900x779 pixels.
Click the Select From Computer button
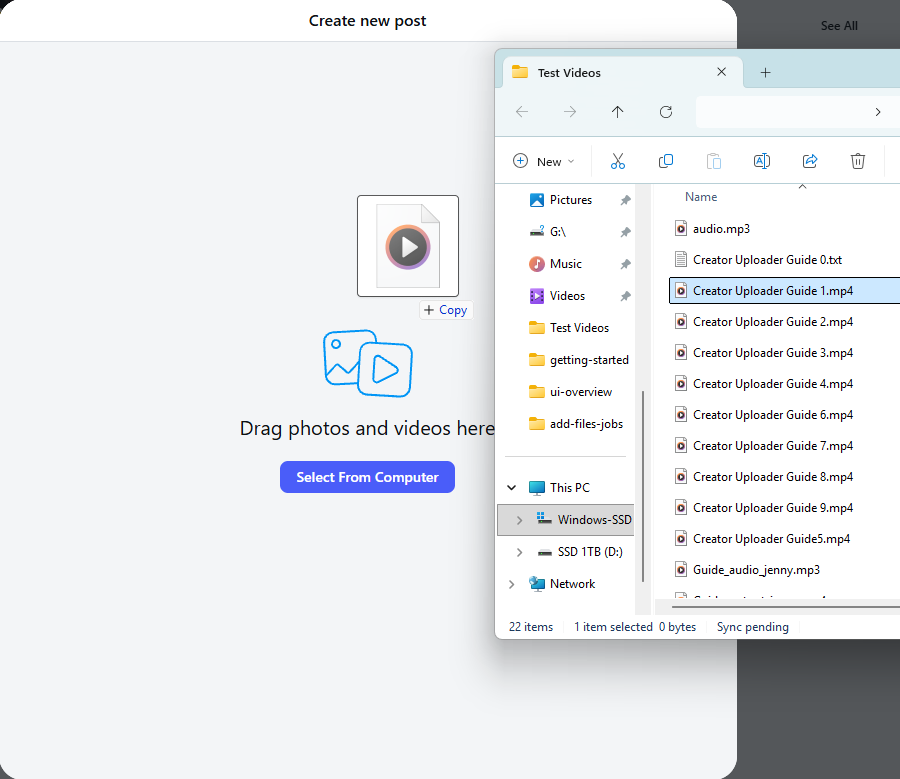point(367,477)
